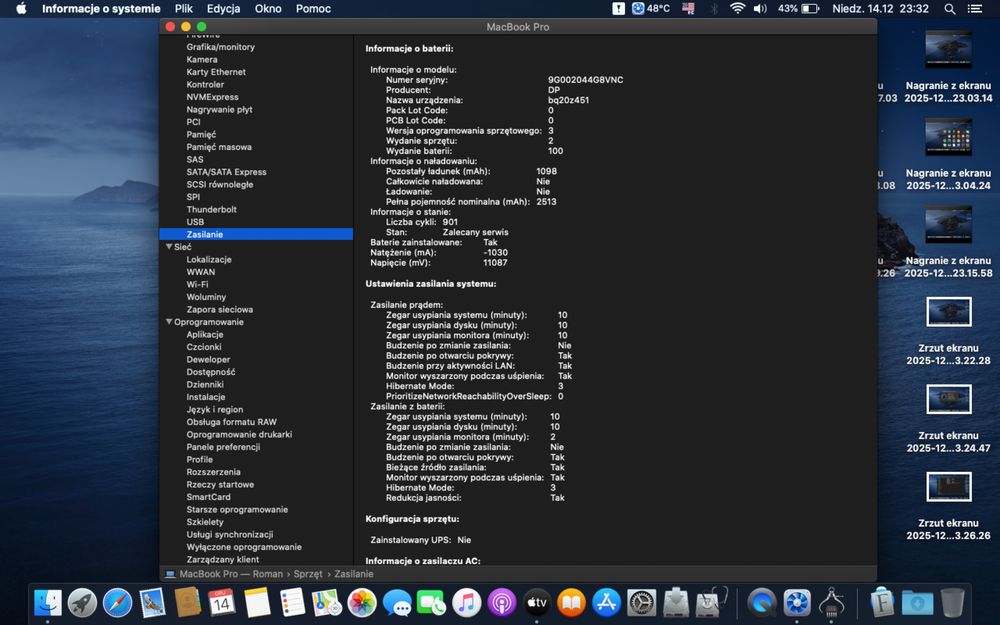Select the Liczba cykli value 901

[x=450, y=222]
